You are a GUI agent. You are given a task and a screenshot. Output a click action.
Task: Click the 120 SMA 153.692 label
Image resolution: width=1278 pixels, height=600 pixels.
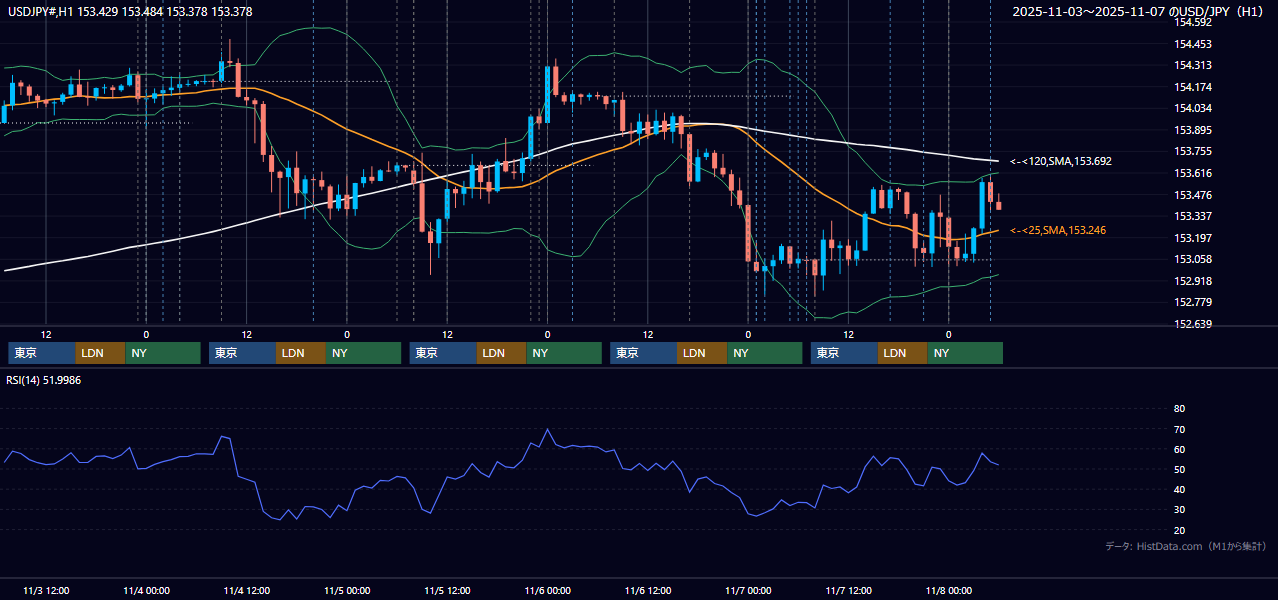click(1061, 161)
